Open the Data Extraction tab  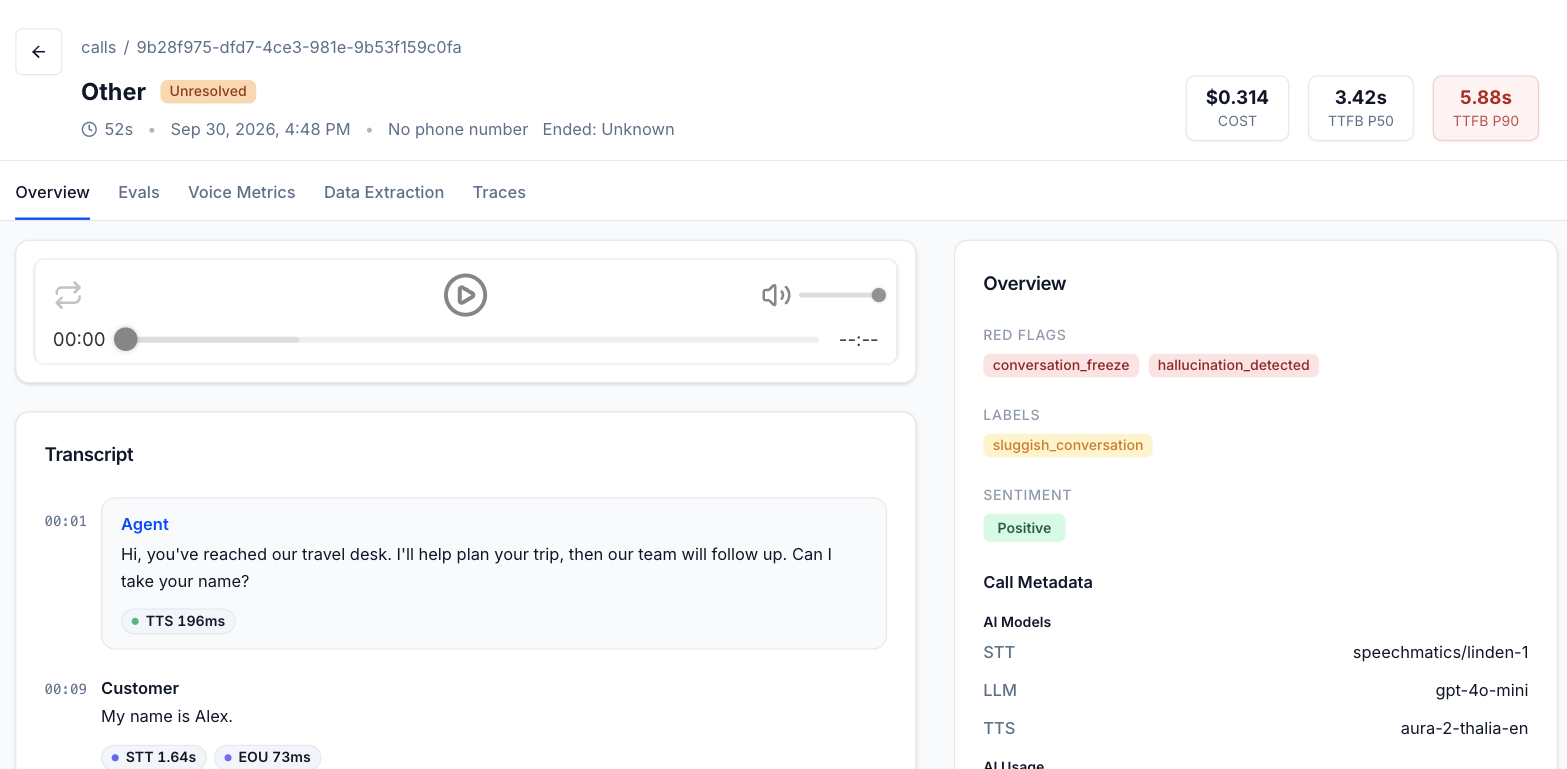pyautogui.click(x=384, y=192)
